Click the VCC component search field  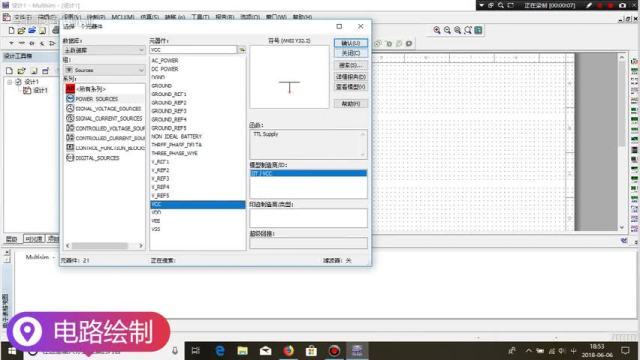coord(193,50)
